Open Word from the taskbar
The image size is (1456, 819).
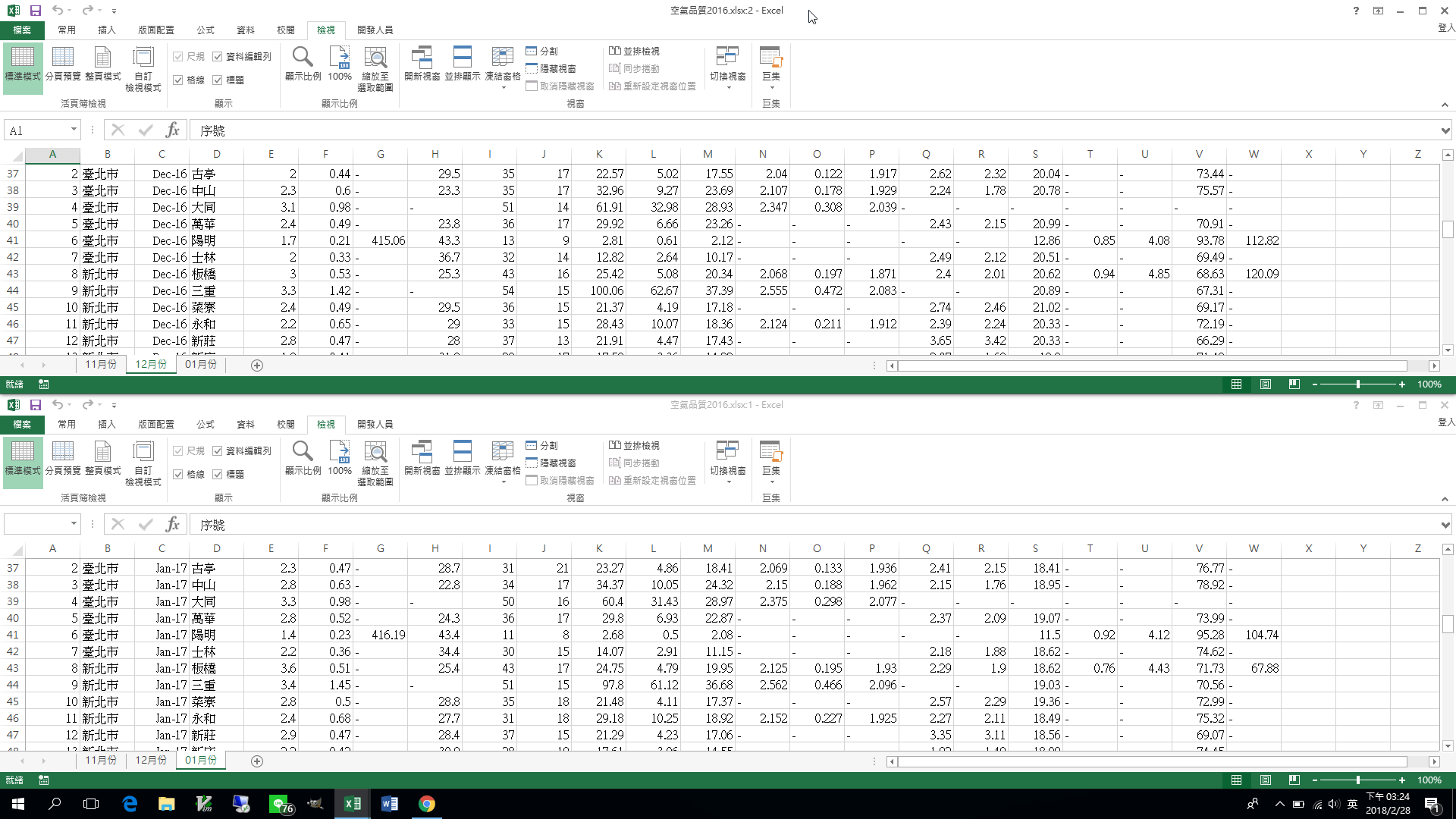pyautogui.click(x=390, y=803)
